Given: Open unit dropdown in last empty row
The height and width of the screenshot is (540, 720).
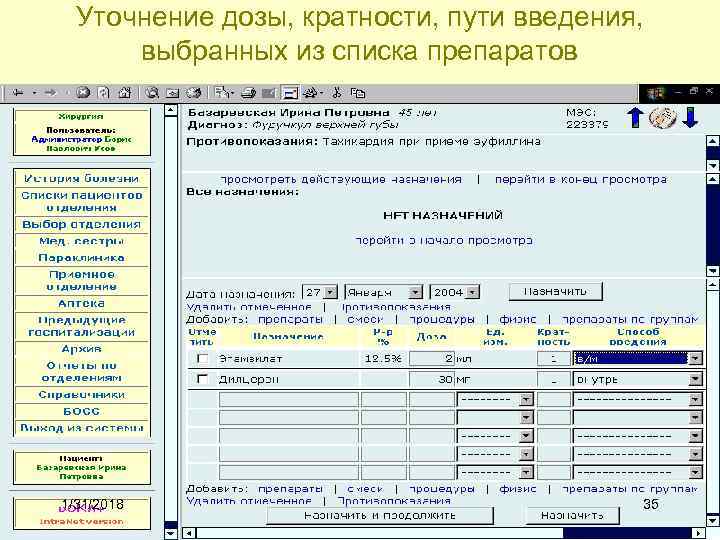Looking at the screenshot, I should point(495,472).
